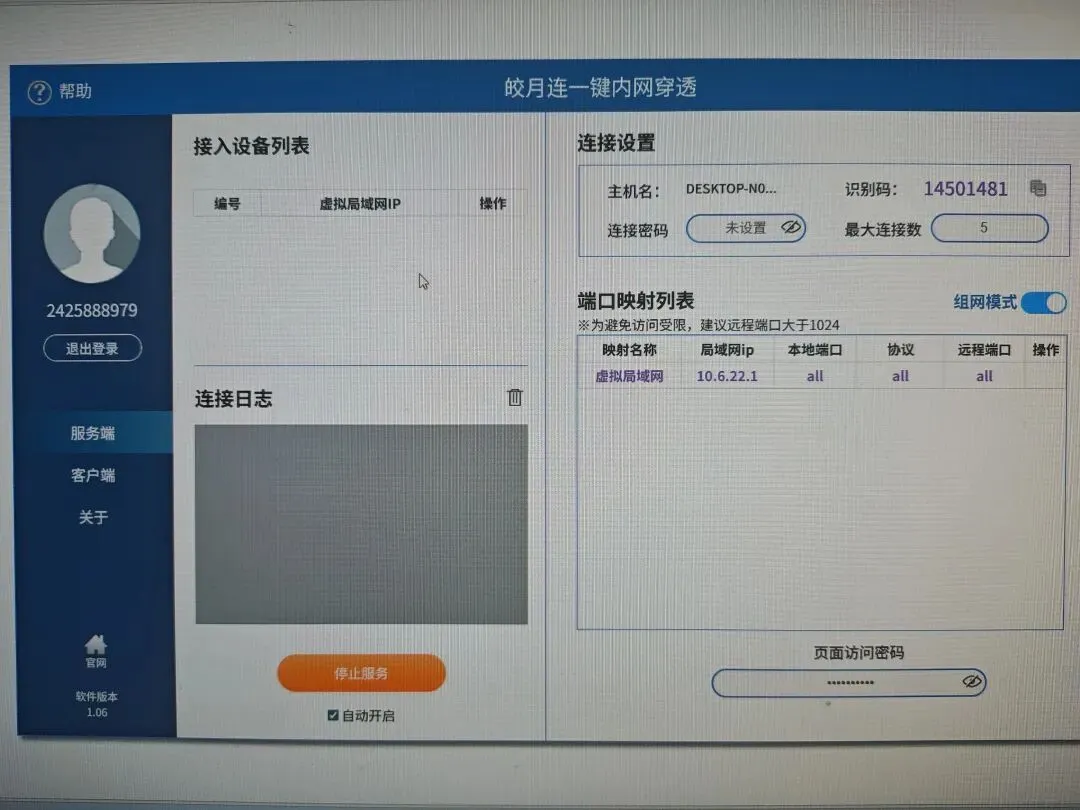Stop the service with 停止服务 button
This screenshot has width=1080, height=810.
click(362, 673)
